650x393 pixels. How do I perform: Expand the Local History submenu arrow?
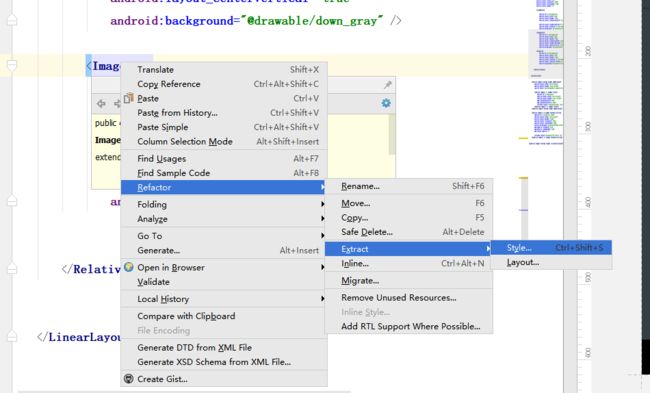pos(322,298)
